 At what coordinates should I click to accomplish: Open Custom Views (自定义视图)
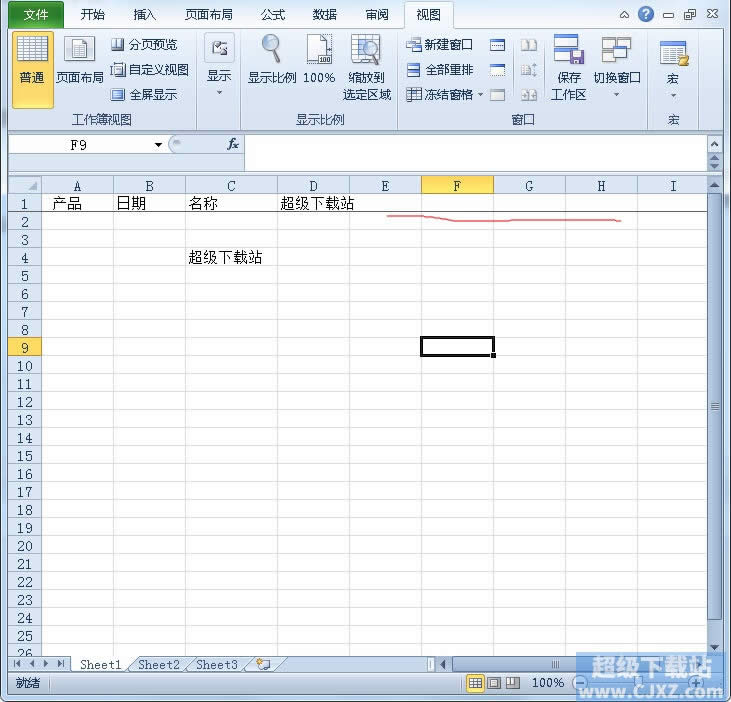(x=150, y=70)
